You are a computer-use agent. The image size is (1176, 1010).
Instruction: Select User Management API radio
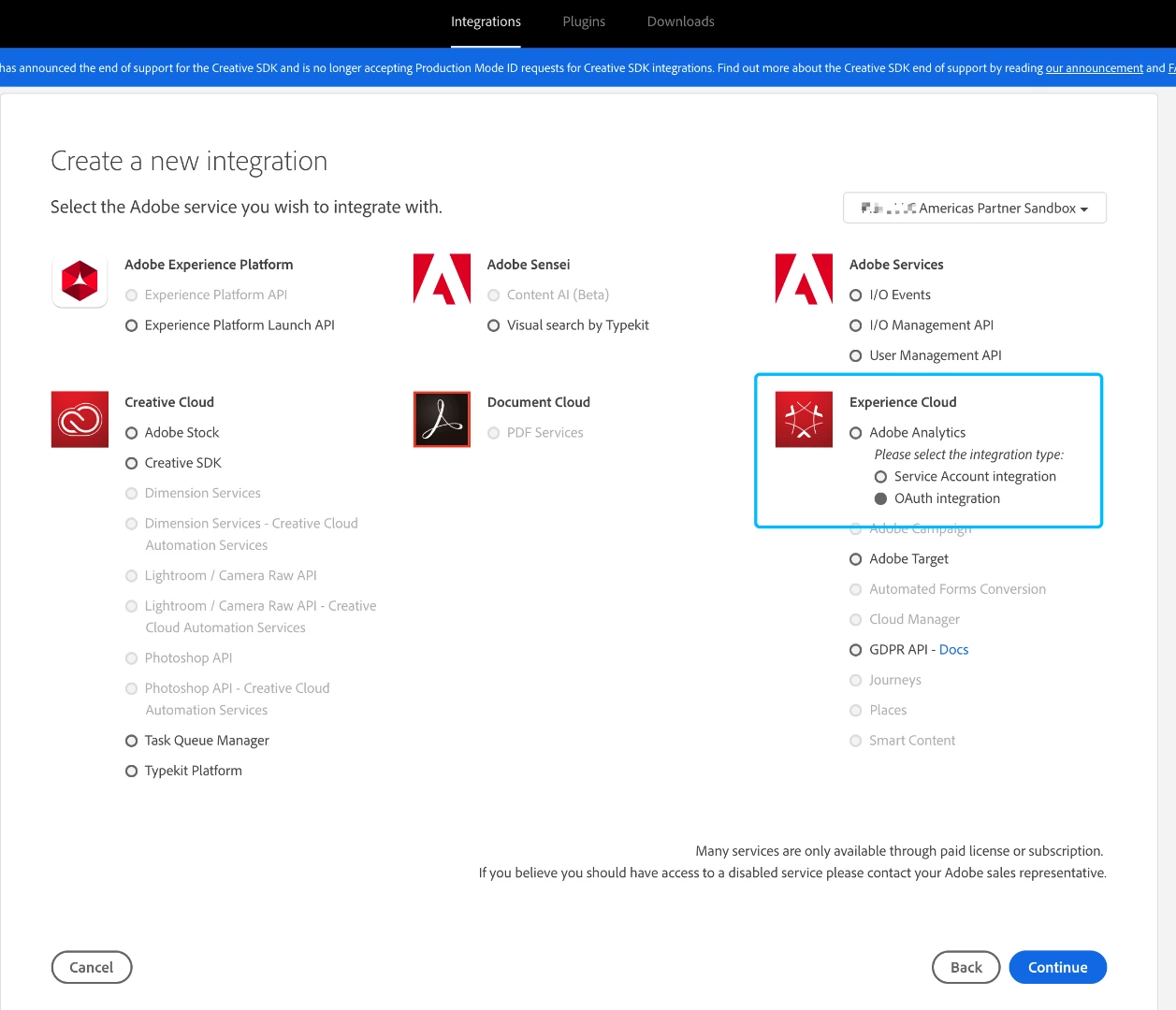(x=856, y=356)
